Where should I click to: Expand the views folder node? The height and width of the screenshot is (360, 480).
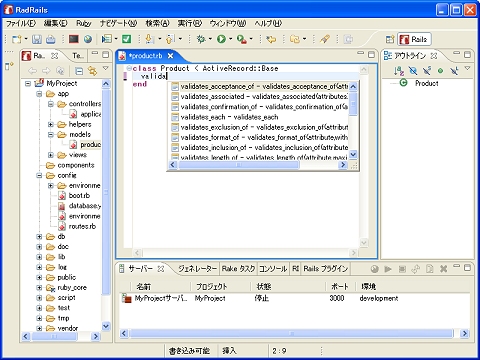point(50,155)
